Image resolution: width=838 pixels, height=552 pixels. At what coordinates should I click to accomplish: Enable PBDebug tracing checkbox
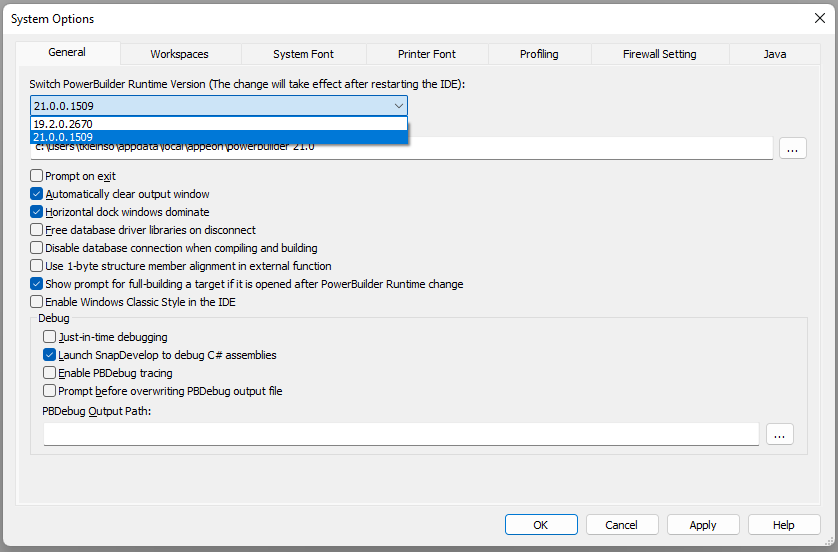[x=50, y=373]
